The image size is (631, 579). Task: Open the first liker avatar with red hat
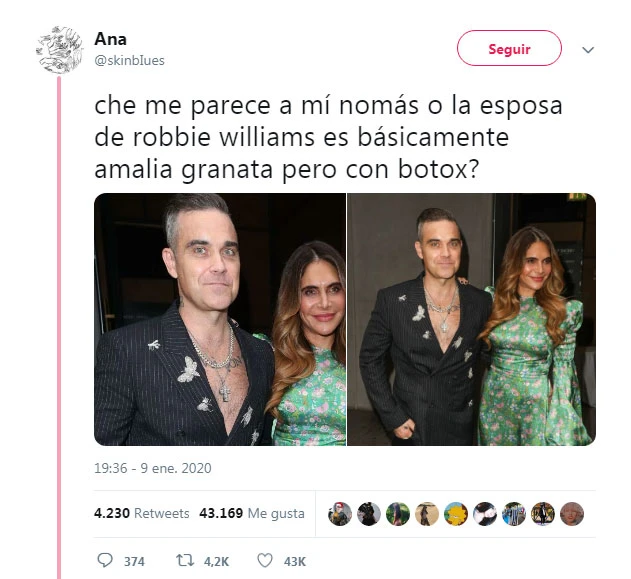point(340,514)
